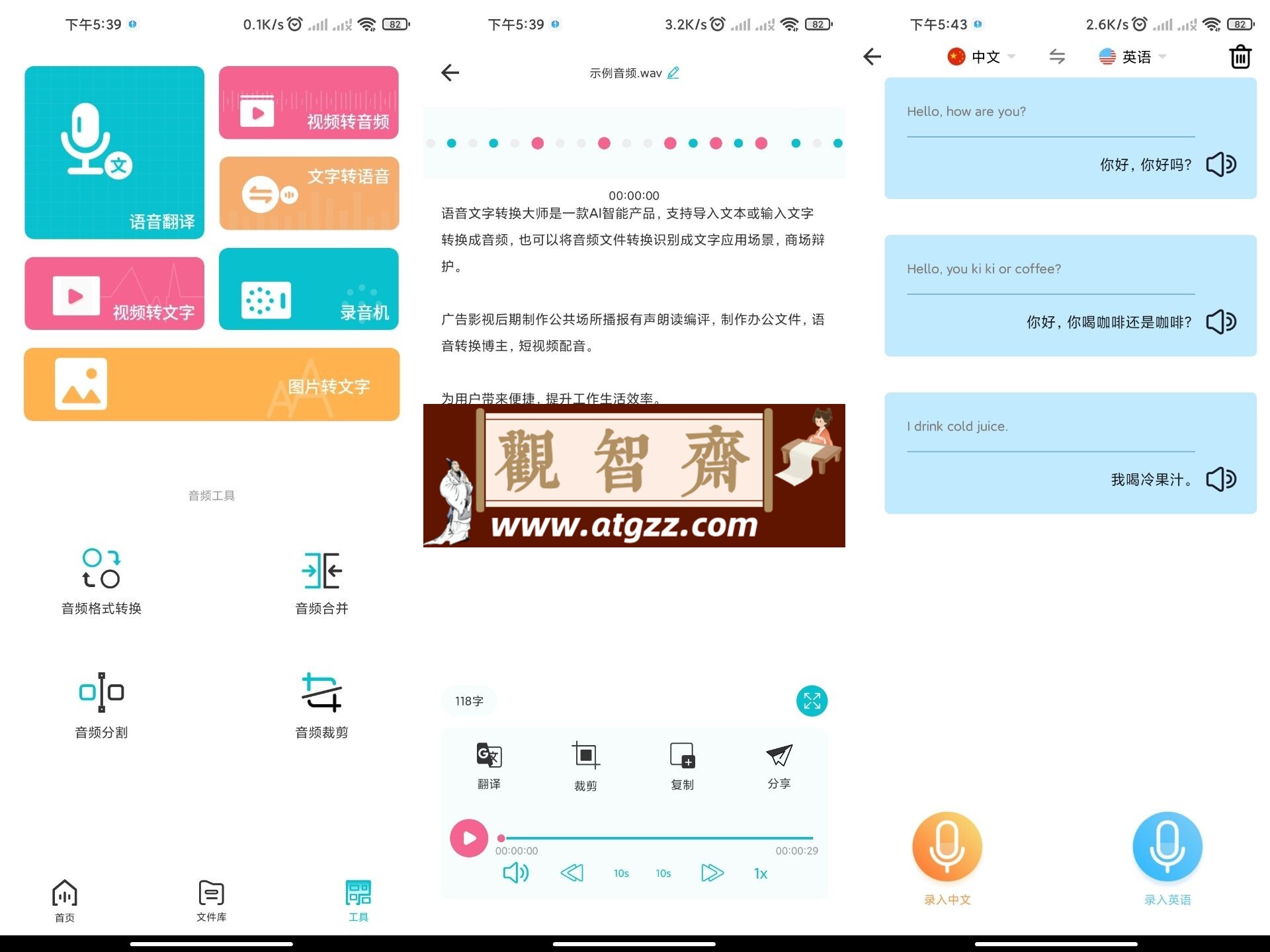Click the rewind double-arrow button

572,873
